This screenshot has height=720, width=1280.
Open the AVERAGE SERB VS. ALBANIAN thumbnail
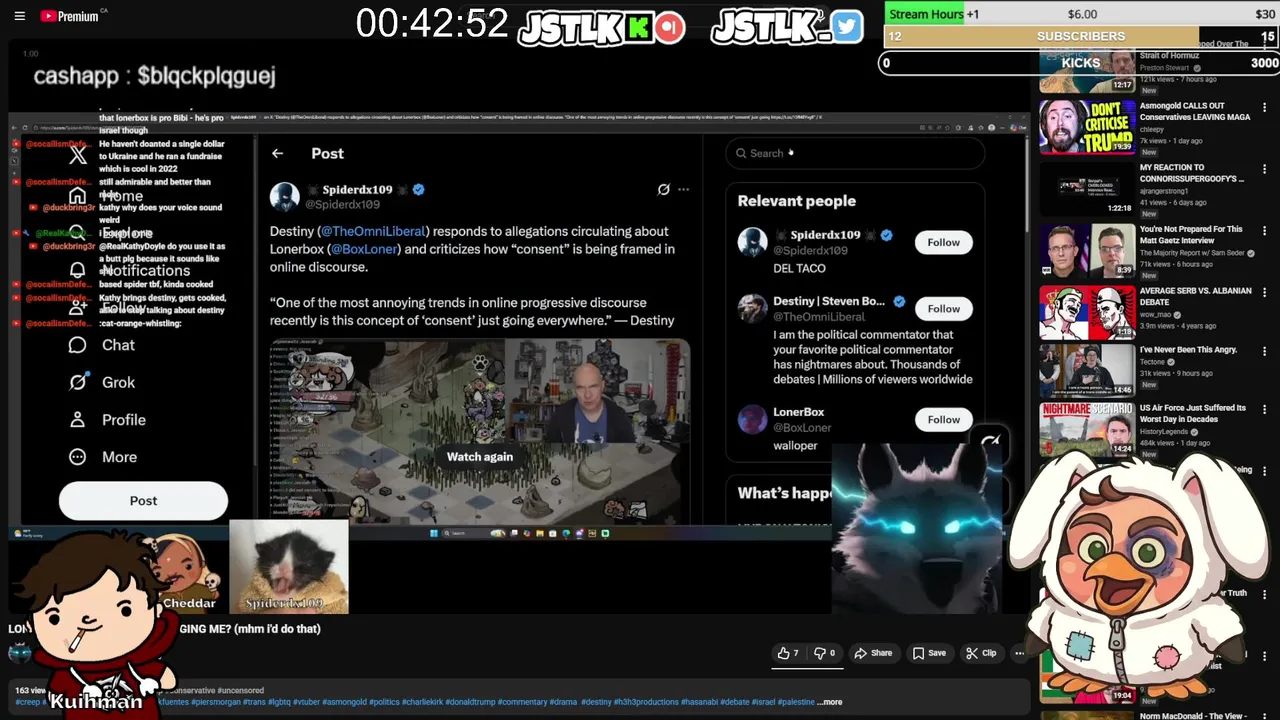[1086, 312]
